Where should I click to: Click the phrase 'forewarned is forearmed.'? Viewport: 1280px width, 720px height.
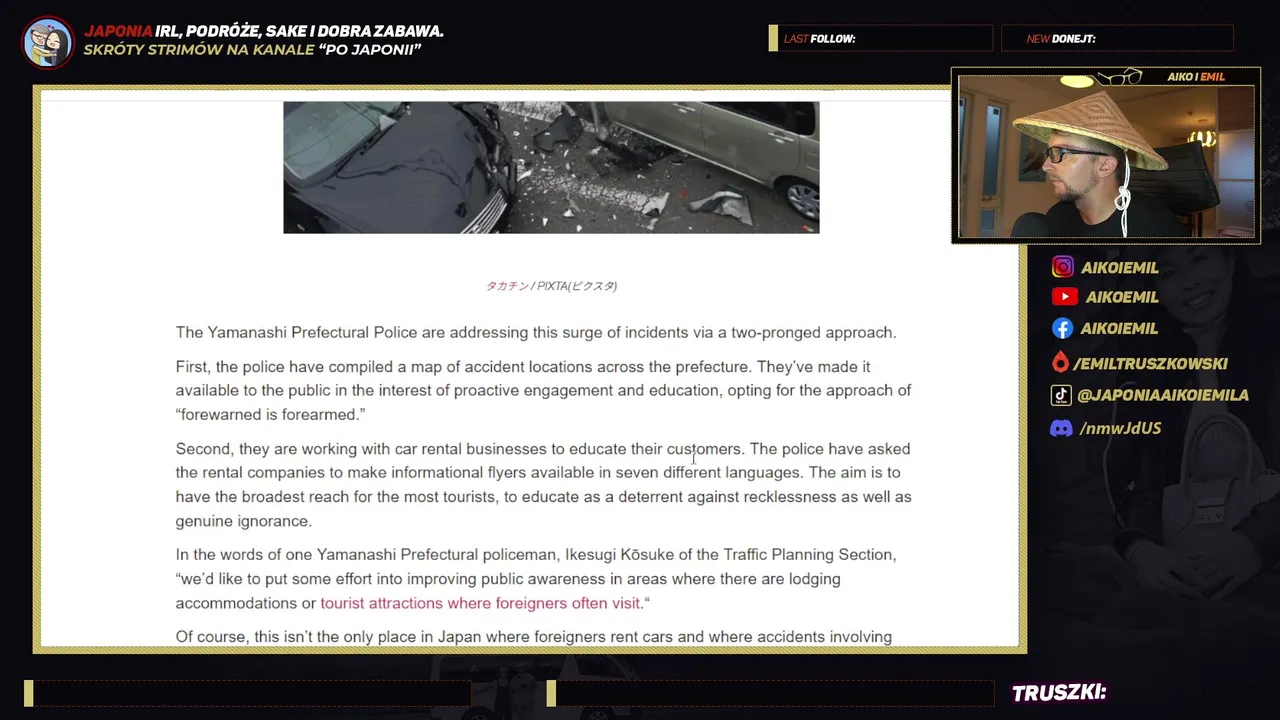pos(269,415)
